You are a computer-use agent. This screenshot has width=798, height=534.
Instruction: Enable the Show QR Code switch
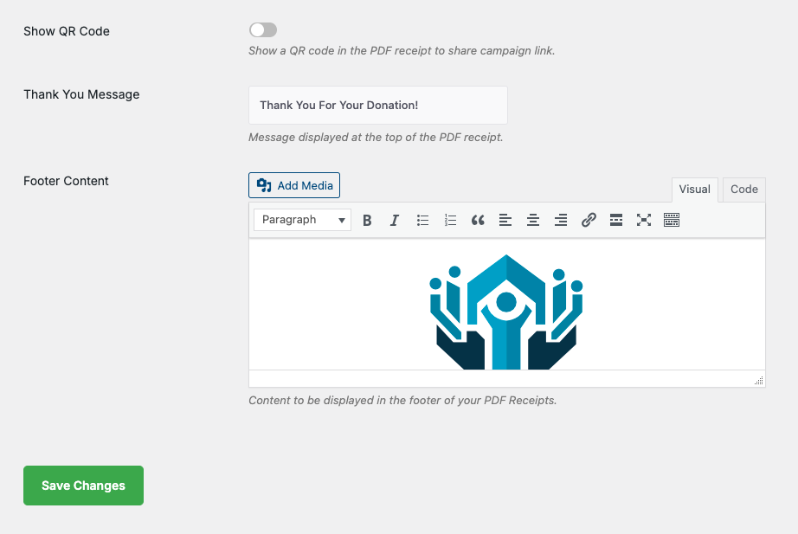tap(263, 30)
